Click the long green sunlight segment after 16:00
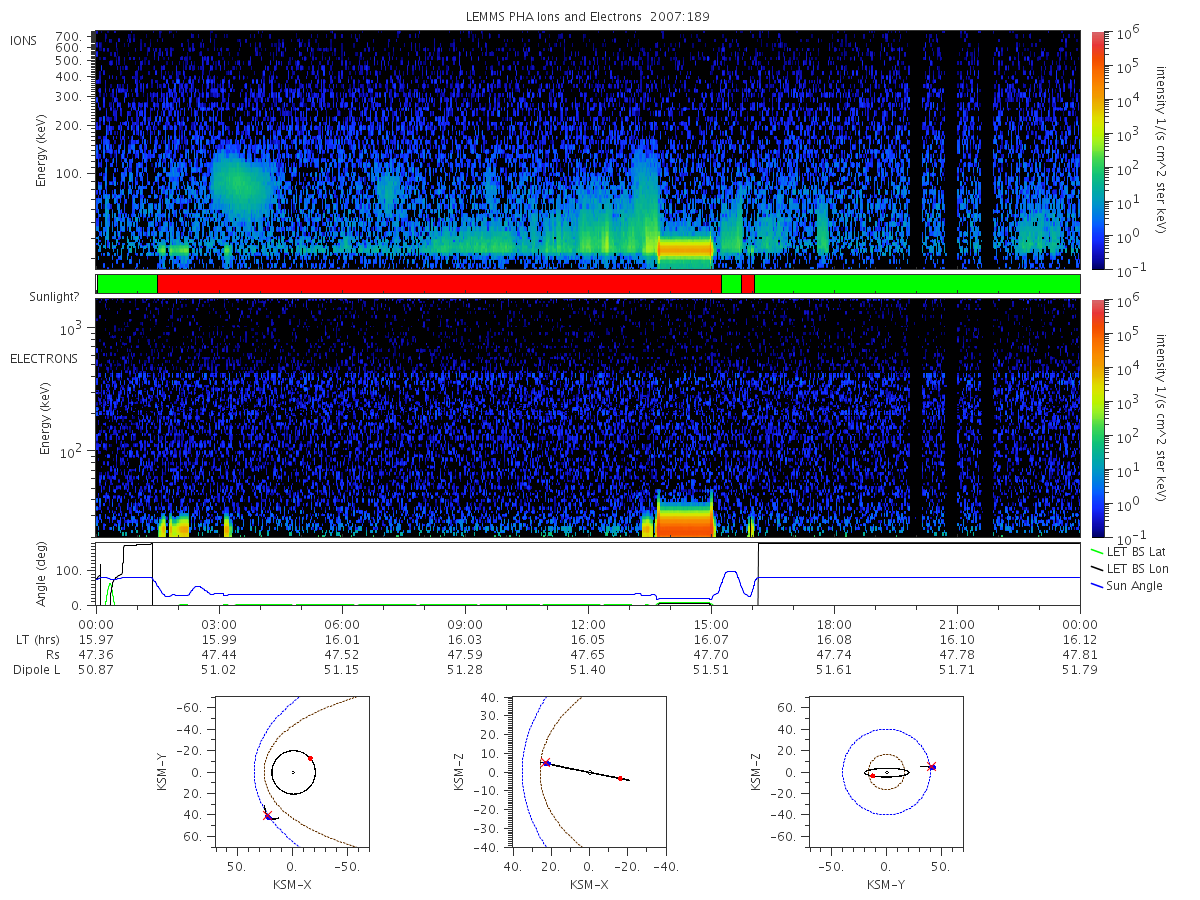The image size is (1200, 900). click(x=917, y=284)
